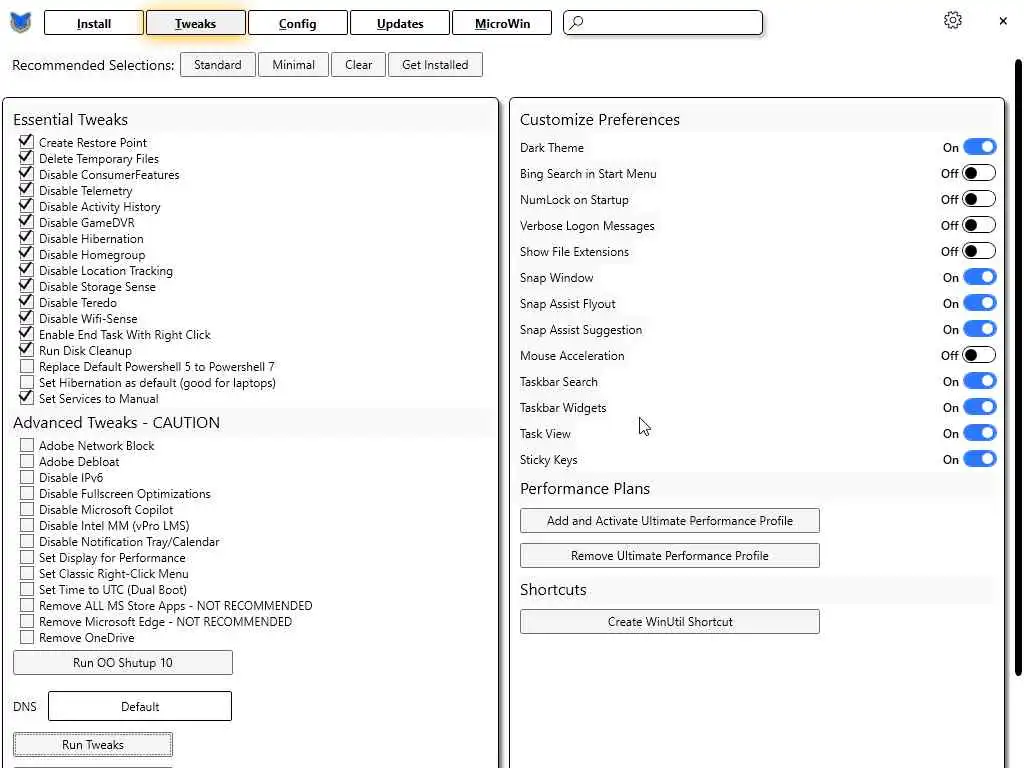Uncheck Disable ConsumerFeatures
The width and height of the screenshot is (1024, 768).
27,174
